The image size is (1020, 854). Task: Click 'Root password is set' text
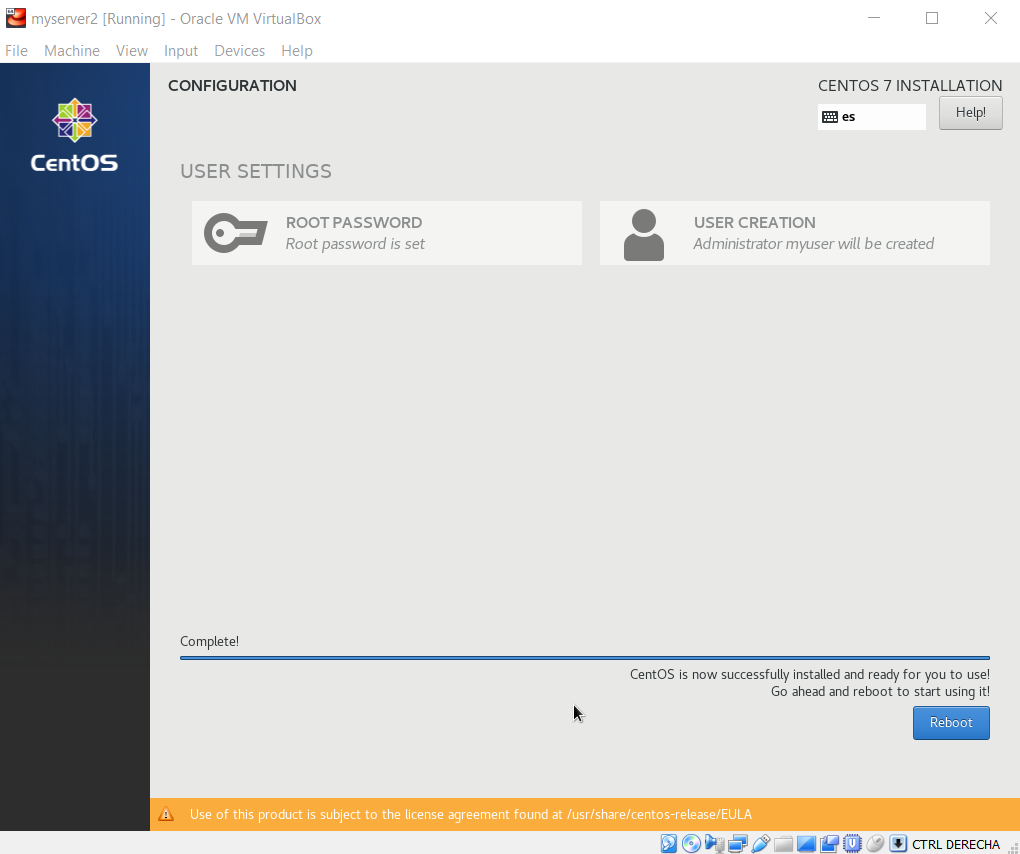click(355, 244)
